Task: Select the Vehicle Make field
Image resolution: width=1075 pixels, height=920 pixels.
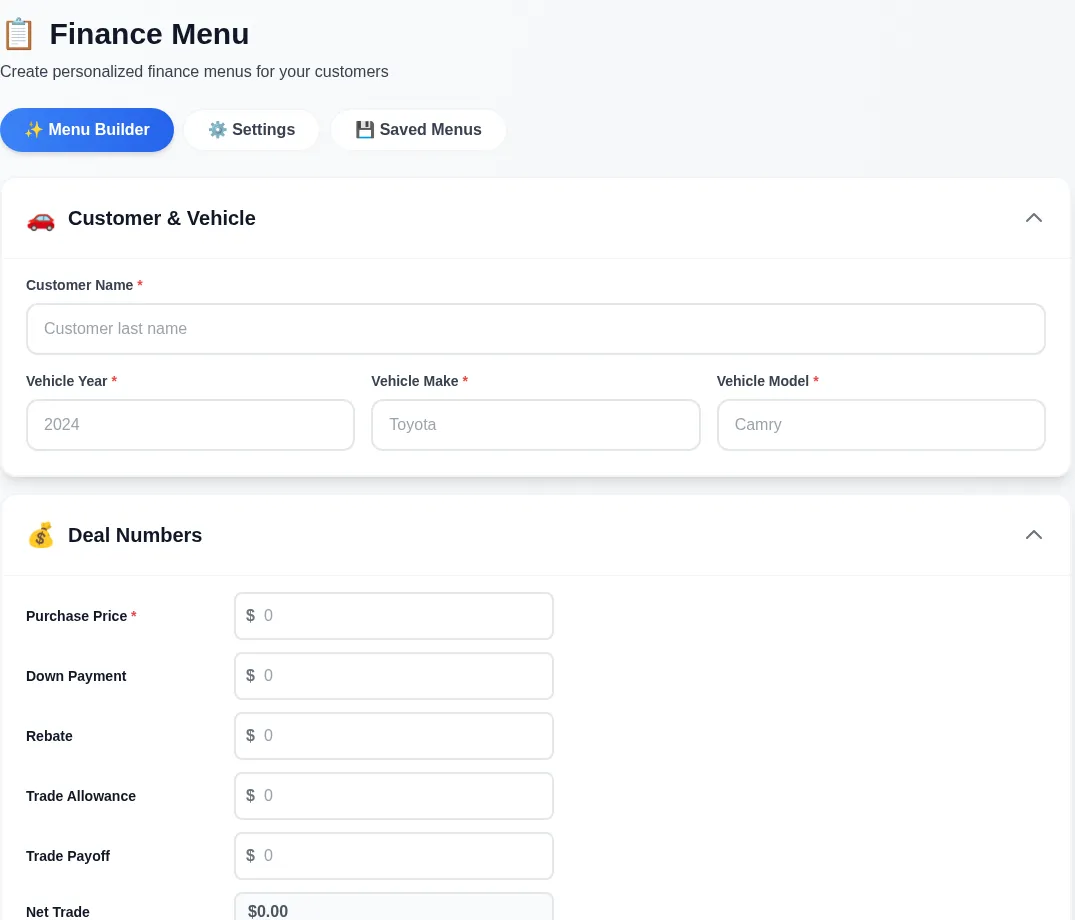Action: tap(536, 425)
